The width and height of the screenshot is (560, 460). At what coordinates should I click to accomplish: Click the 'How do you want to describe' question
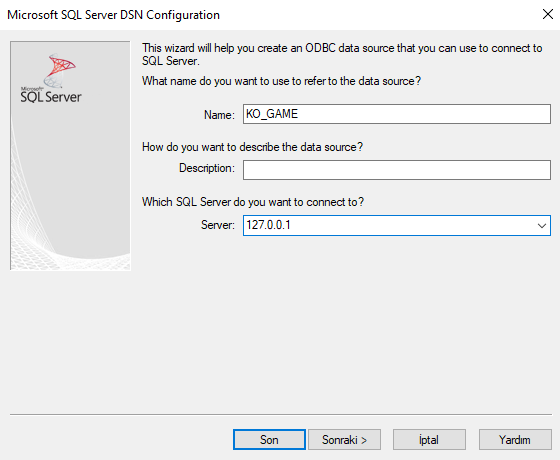coord(252,147)
